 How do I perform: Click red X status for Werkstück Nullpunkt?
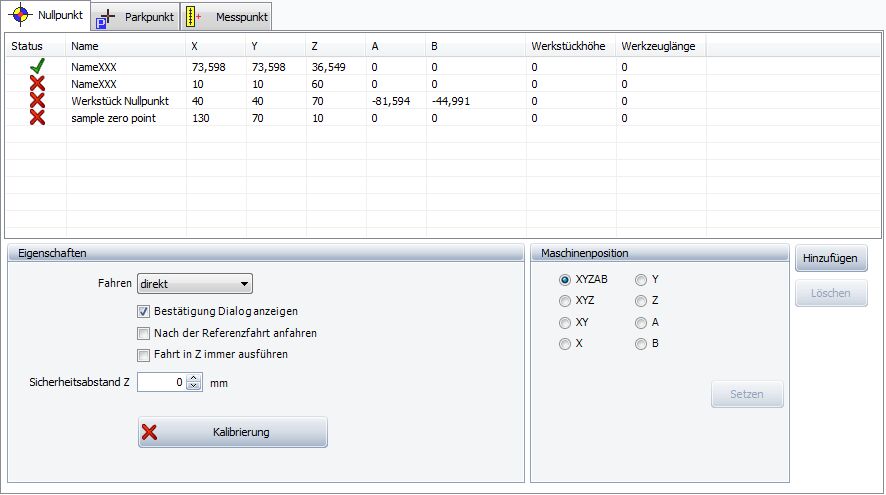pyautogui.click(x=37, y=101)
